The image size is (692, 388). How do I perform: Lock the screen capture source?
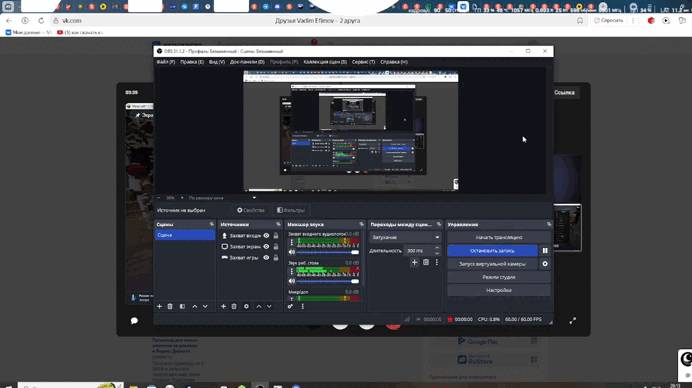(276, 247)
